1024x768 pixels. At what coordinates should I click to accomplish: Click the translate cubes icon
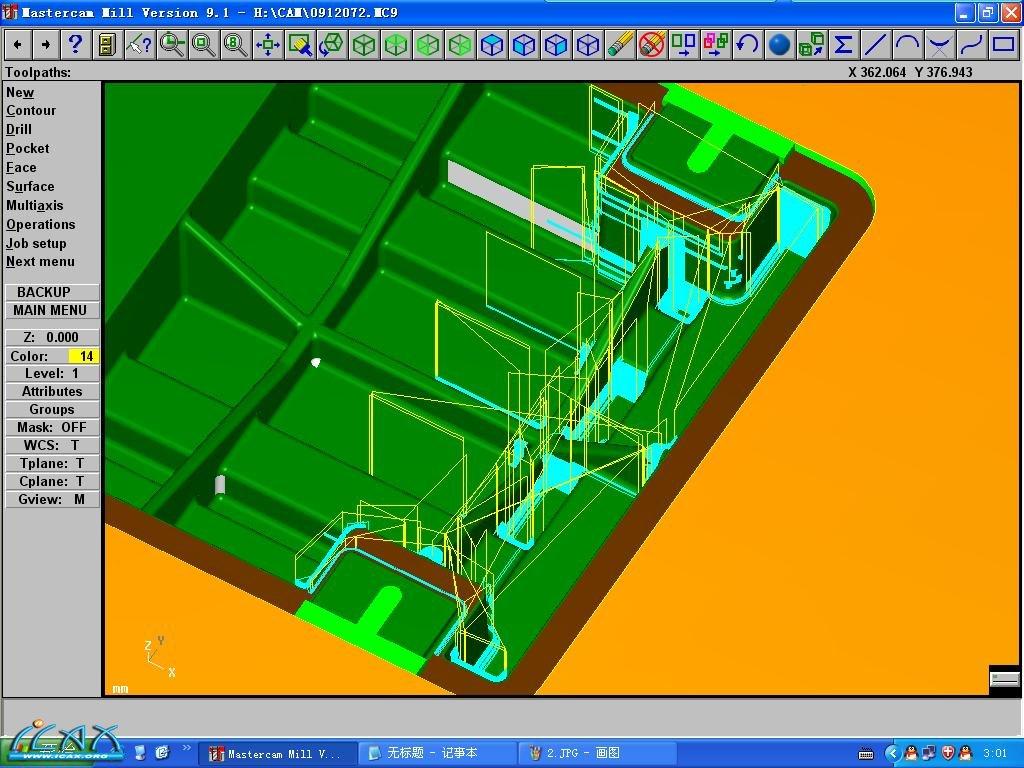click(811, 45)
